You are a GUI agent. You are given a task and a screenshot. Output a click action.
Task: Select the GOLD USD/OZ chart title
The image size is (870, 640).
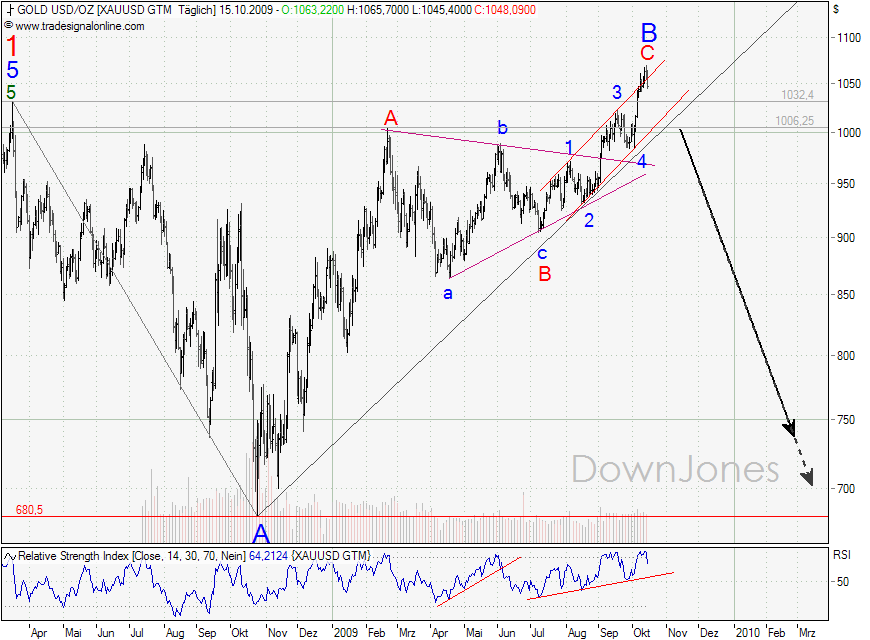tap(56, 10)
